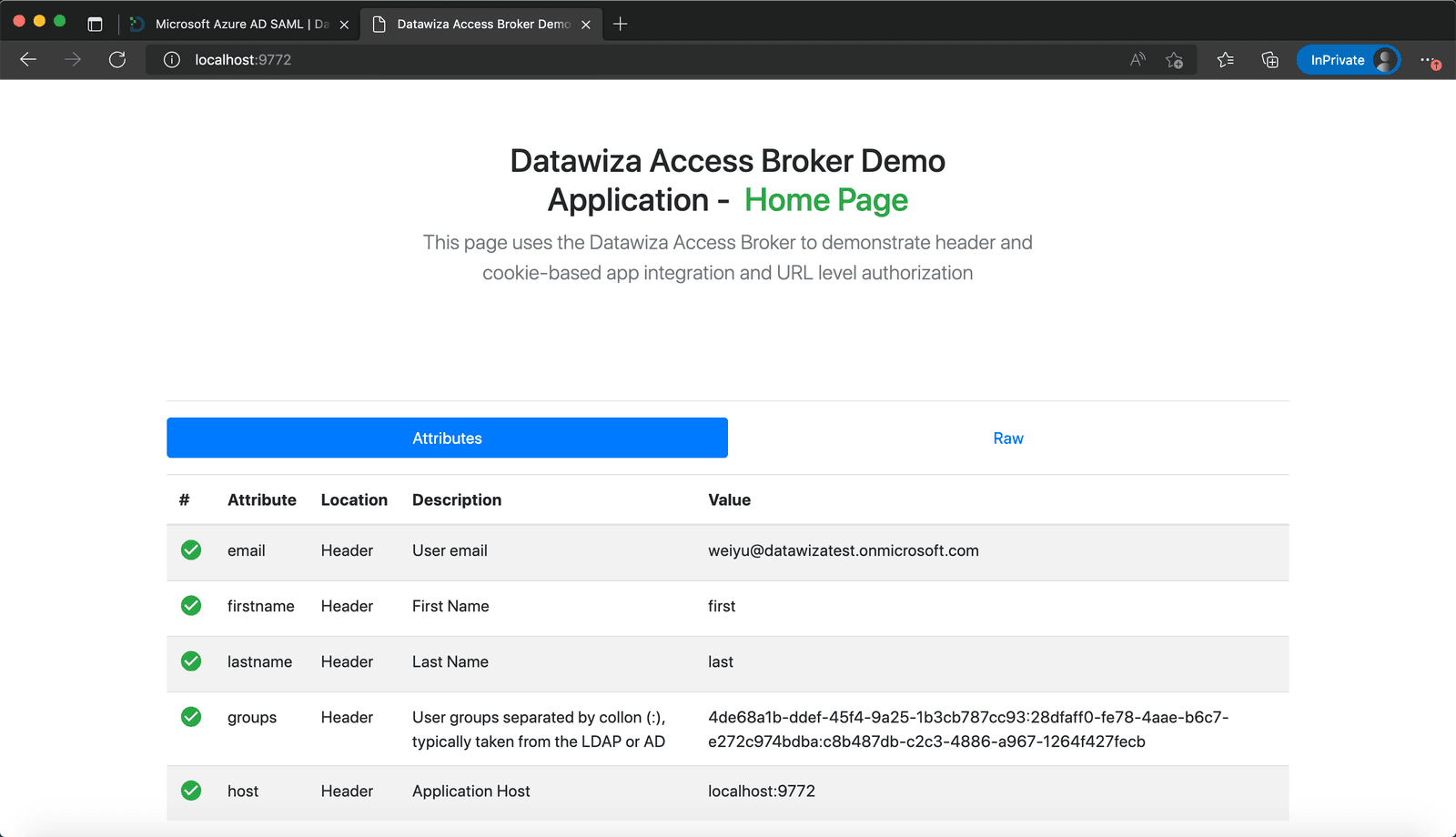Click the Attribute column header
The width and height of the screenshot is (1456, 837).
pos(262,499)
